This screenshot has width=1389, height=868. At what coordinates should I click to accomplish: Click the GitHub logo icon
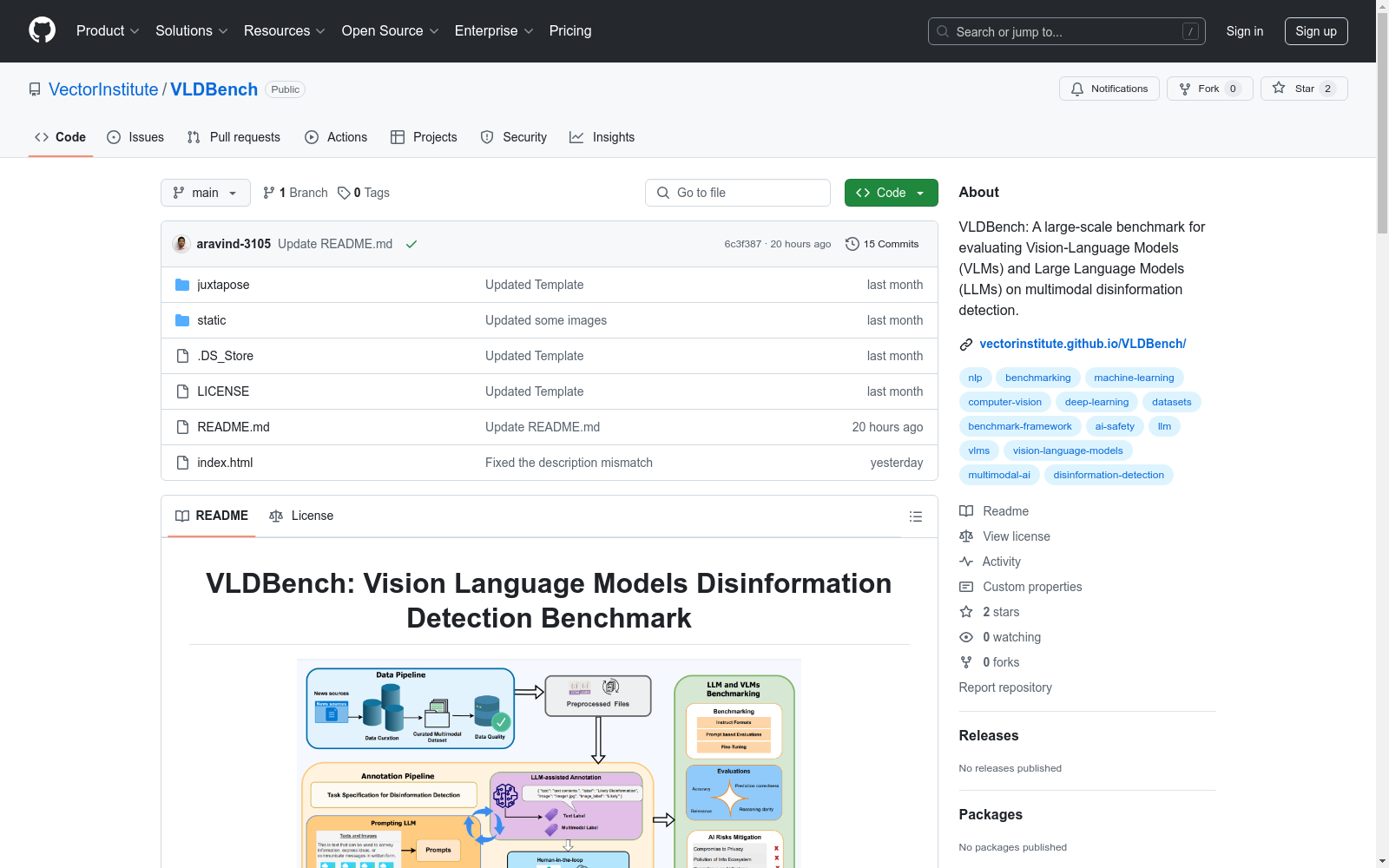coord(42,30)
